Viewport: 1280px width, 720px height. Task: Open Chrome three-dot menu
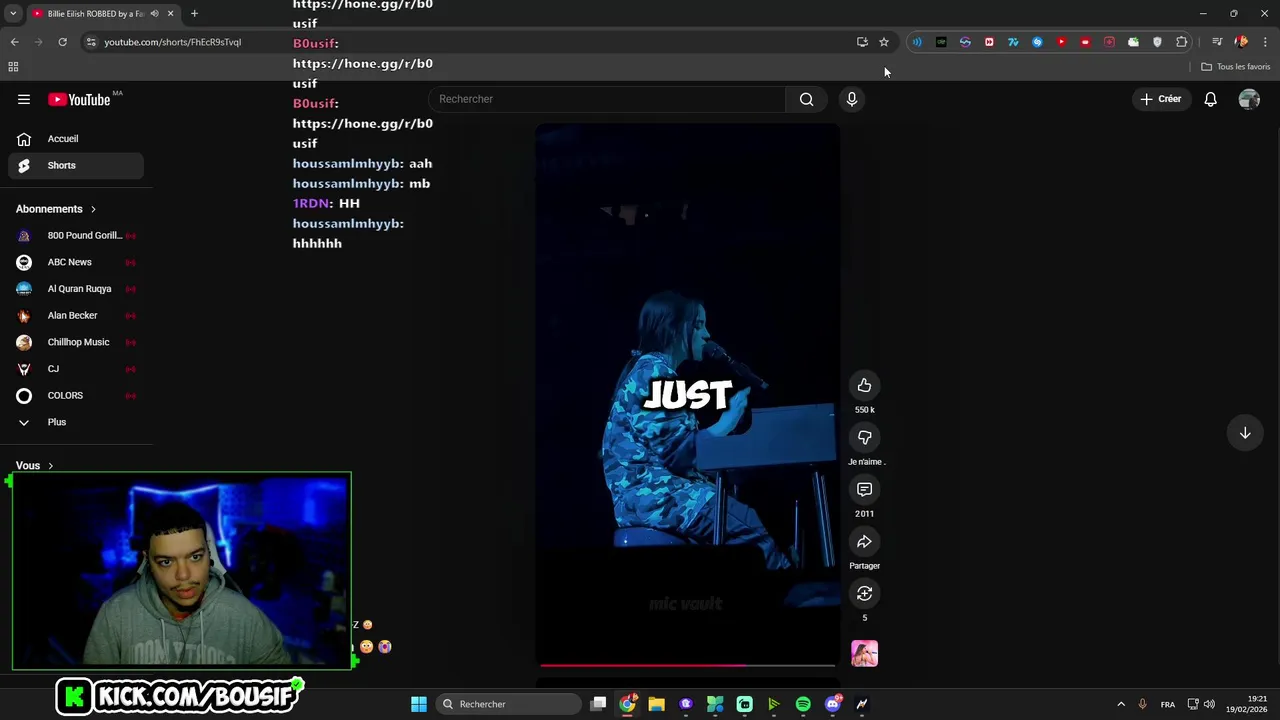click(x=1265, y=42)
